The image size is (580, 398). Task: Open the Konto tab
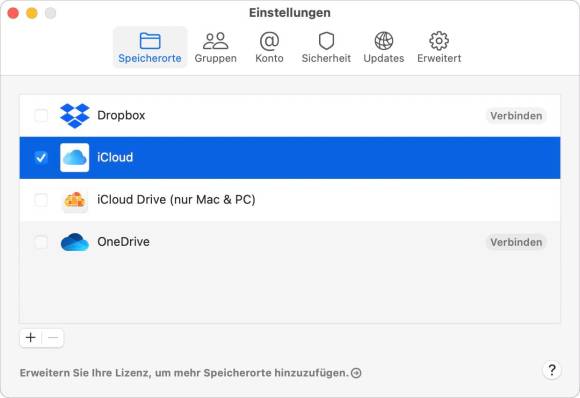[269, 47]
